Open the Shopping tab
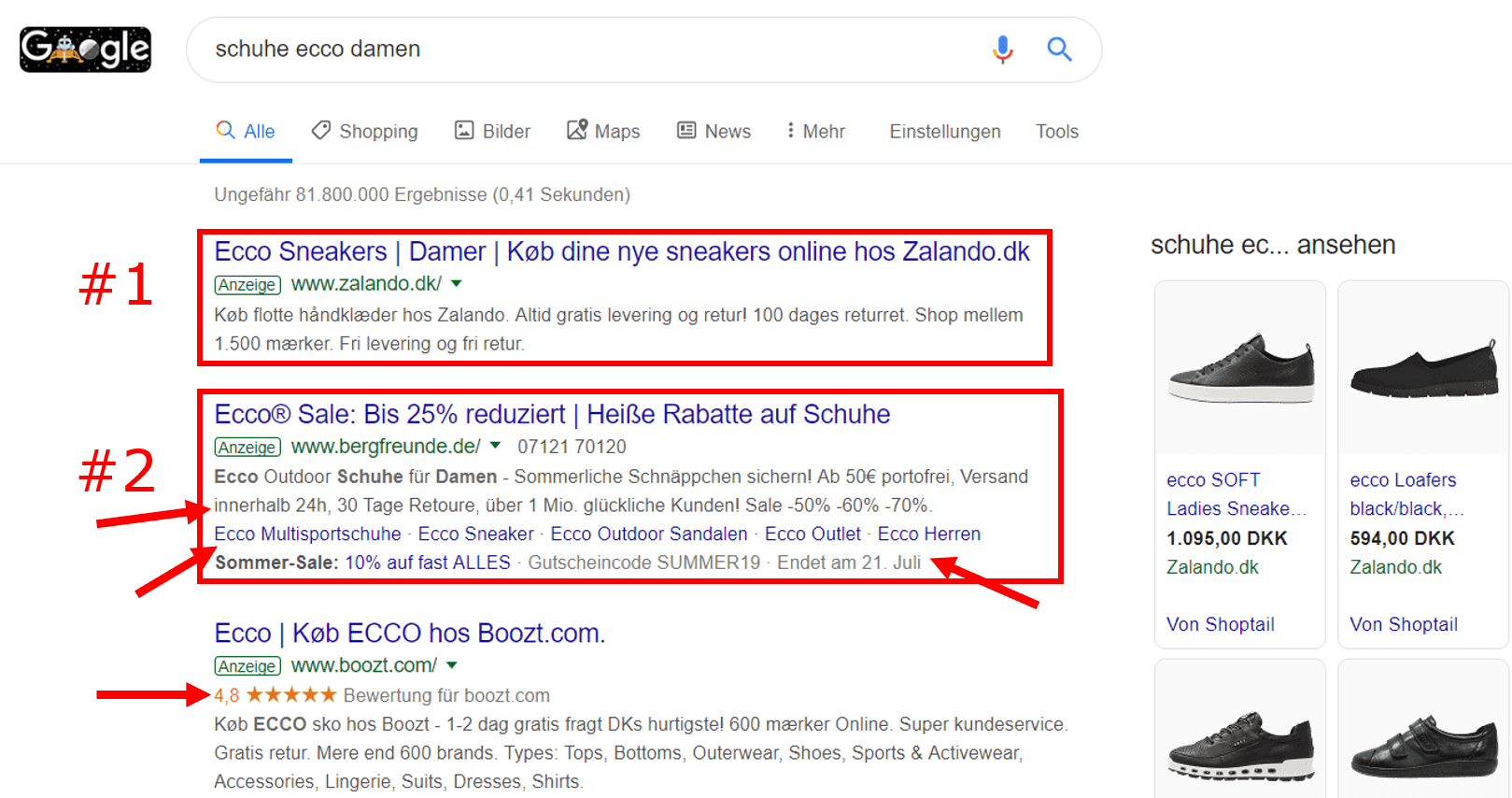 point(365,132)
